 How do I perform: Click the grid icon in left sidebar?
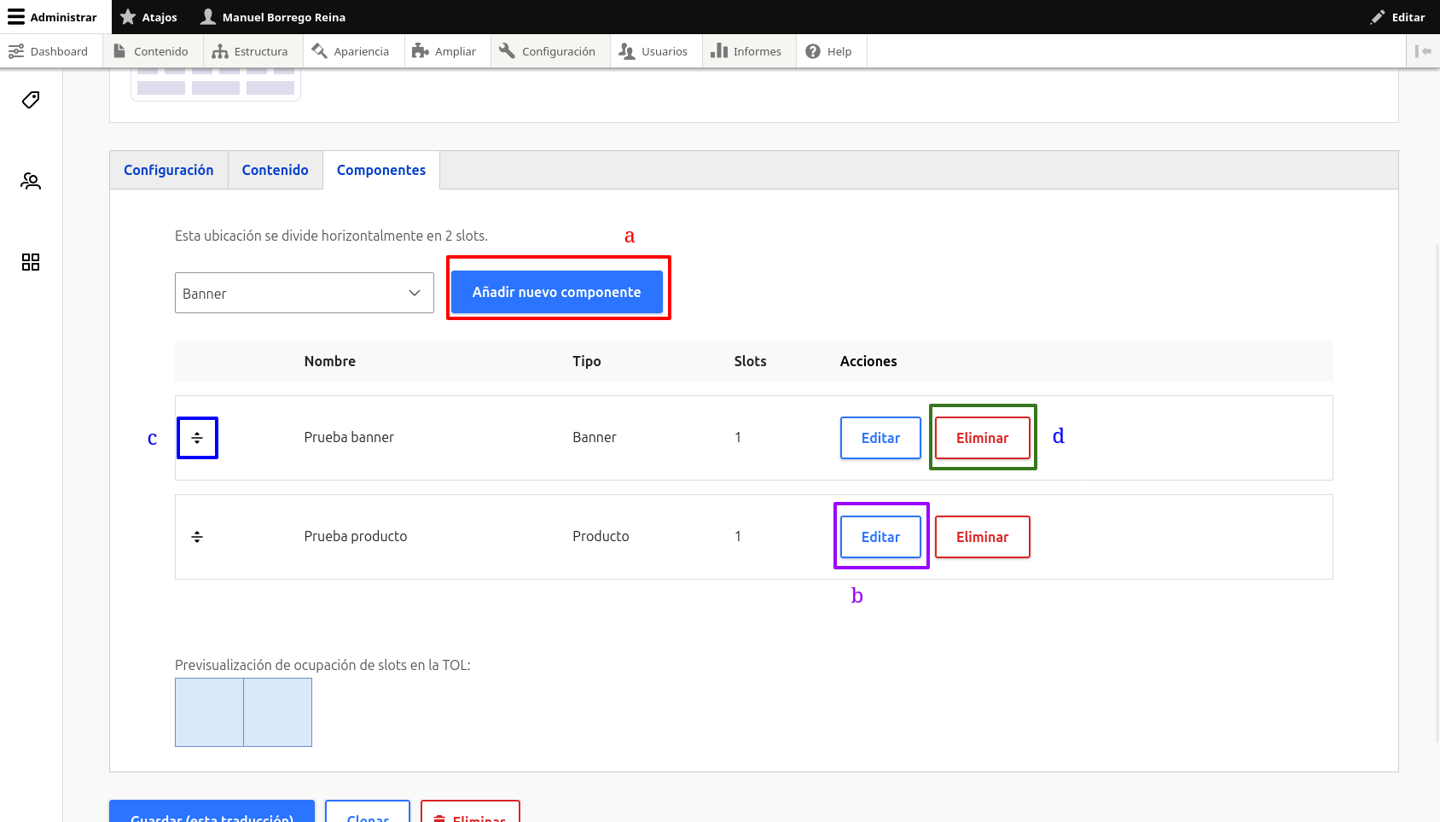click(31, 262)
